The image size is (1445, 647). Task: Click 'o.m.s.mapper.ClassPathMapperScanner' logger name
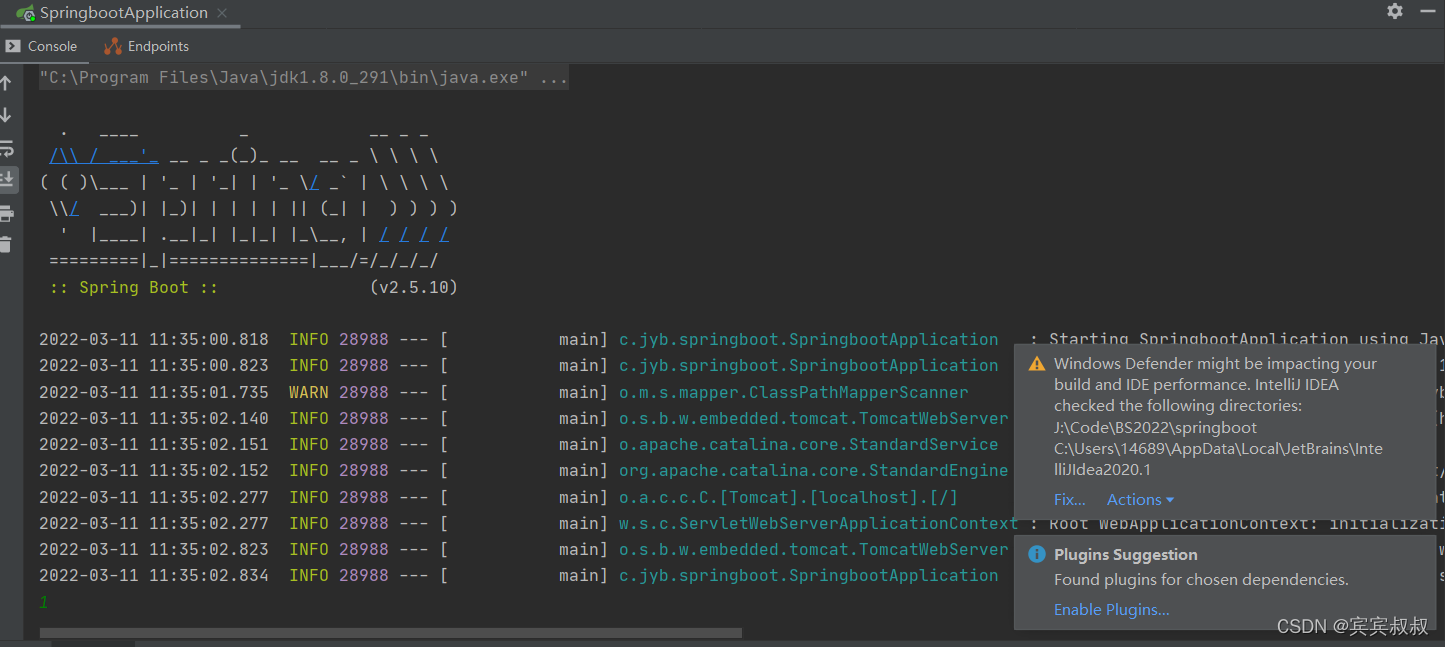tap(794, 392)
